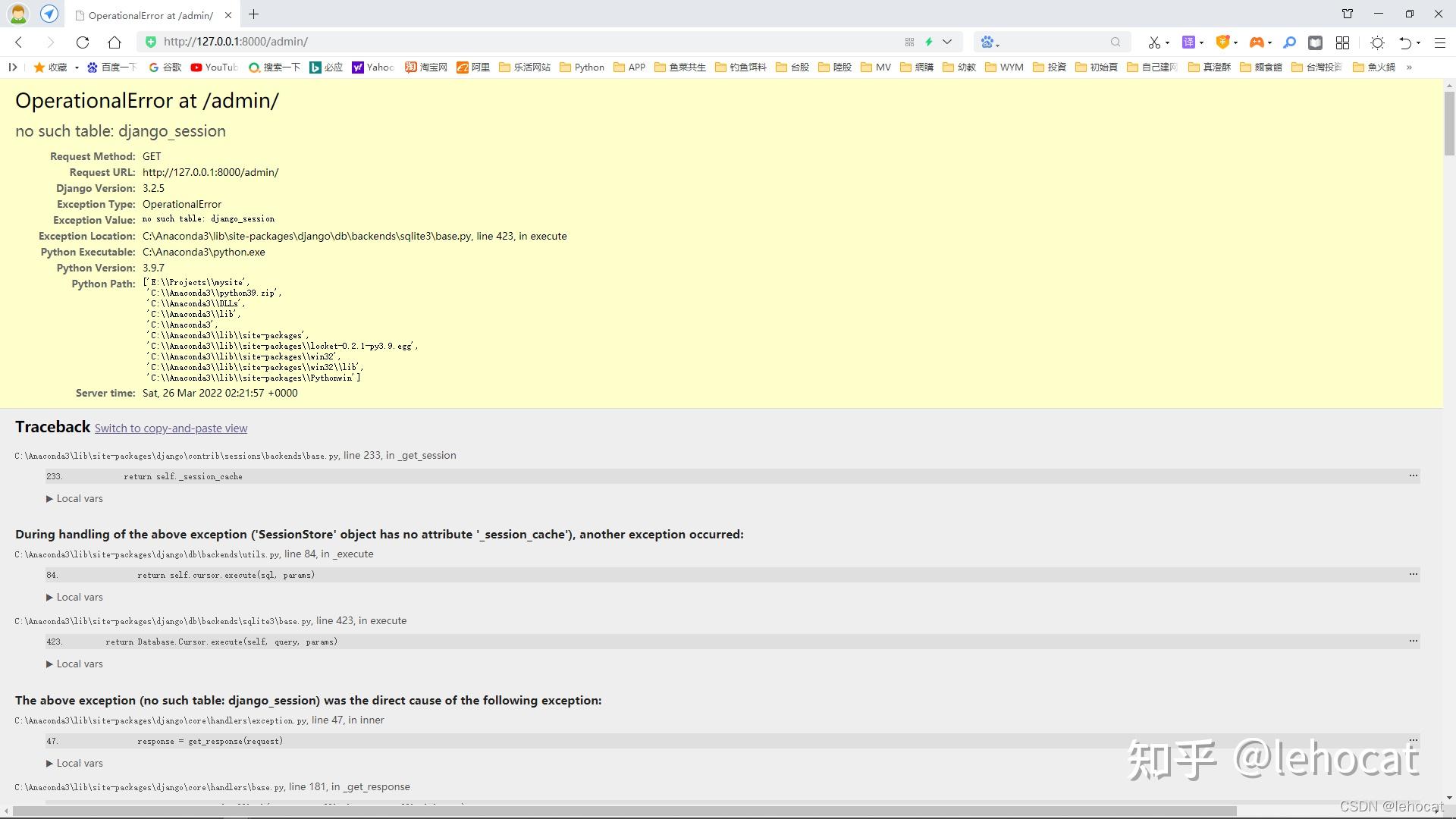Open the game controller extension icon
Screen dimensions: 1456x819
pos(1257,42)
